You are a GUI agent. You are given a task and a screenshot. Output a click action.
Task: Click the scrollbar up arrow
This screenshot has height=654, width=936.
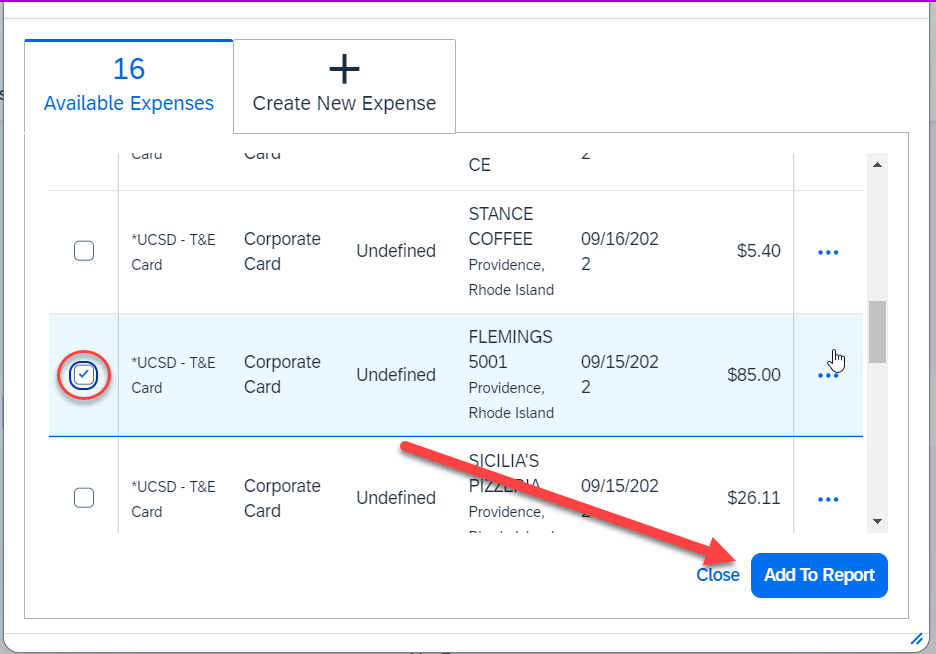click(x=878, y=164)
